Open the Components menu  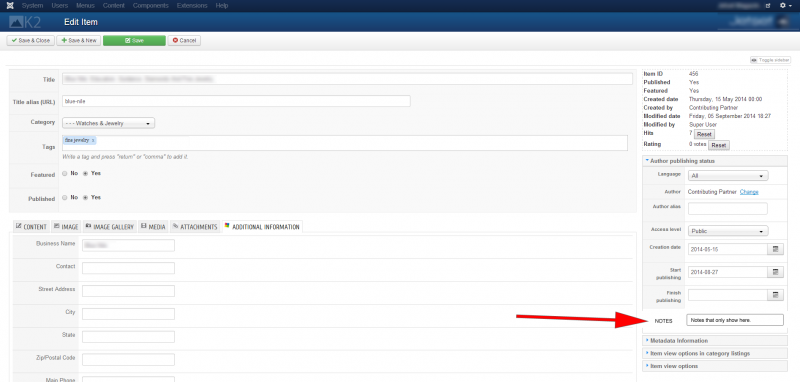click(x=151, y=6)
